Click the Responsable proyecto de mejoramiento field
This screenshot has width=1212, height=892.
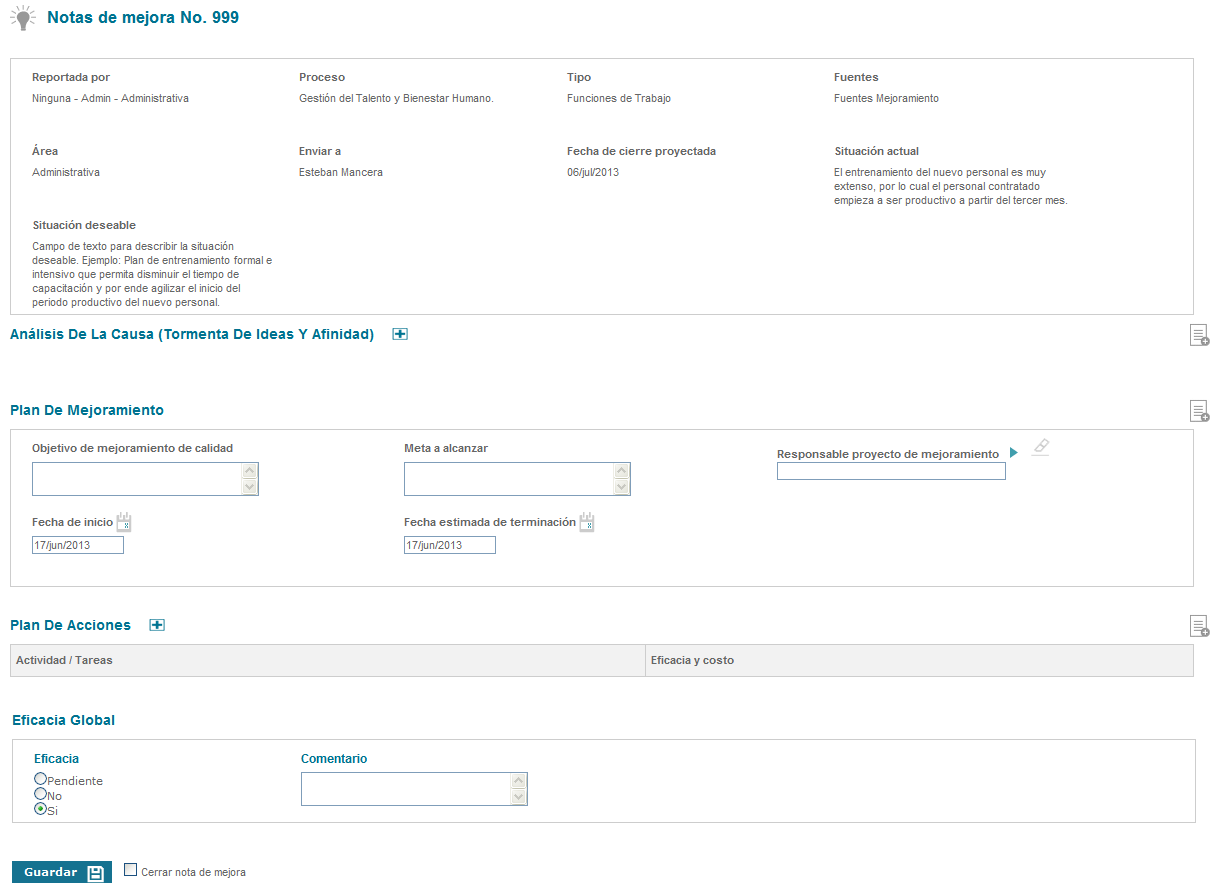[x=890, y=472]
